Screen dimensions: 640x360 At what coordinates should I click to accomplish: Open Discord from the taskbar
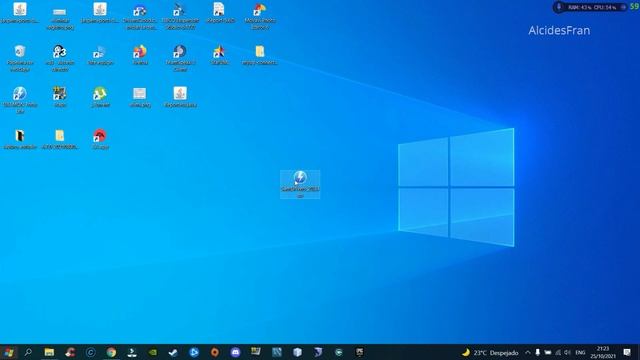click(236, 352)
